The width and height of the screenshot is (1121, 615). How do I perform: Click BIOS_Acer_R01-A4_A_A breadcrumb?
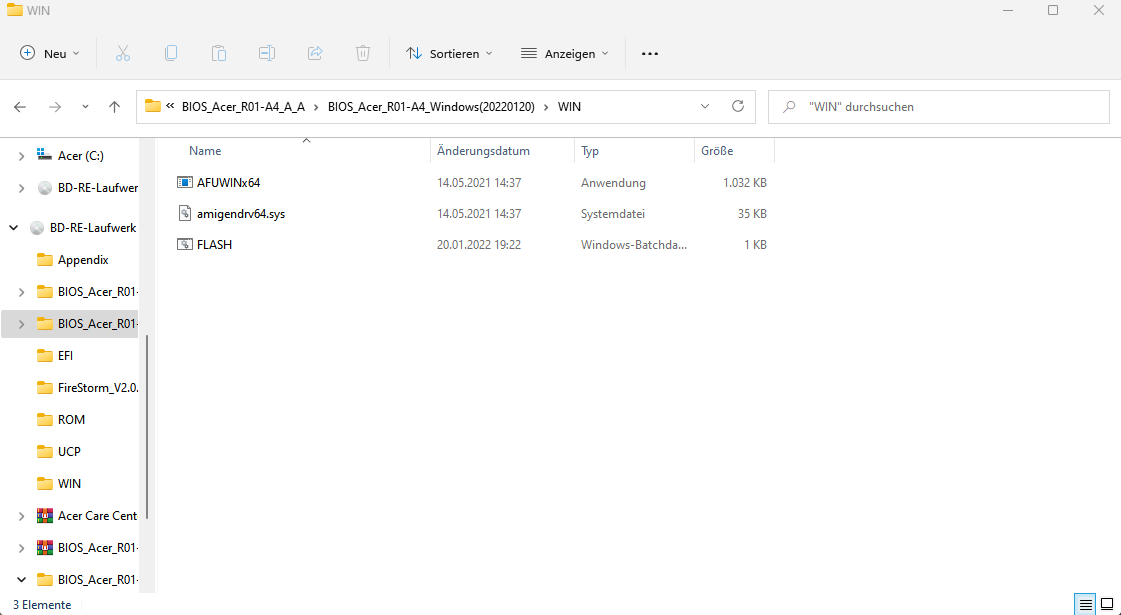click(243, 107)
